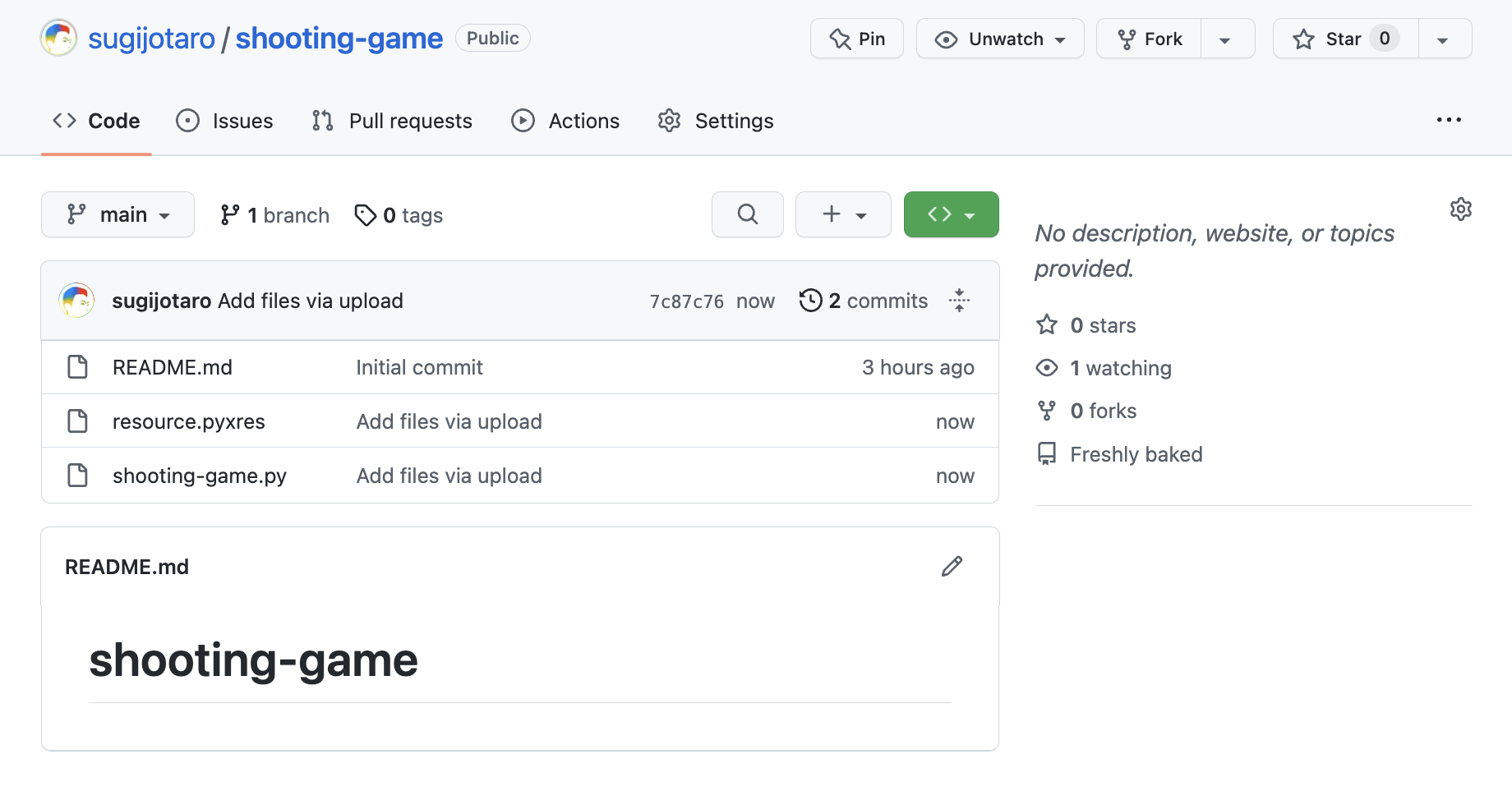
Task: Open the main branch selector dropdown
Action: pyautogui.click(x=118, y=214)
